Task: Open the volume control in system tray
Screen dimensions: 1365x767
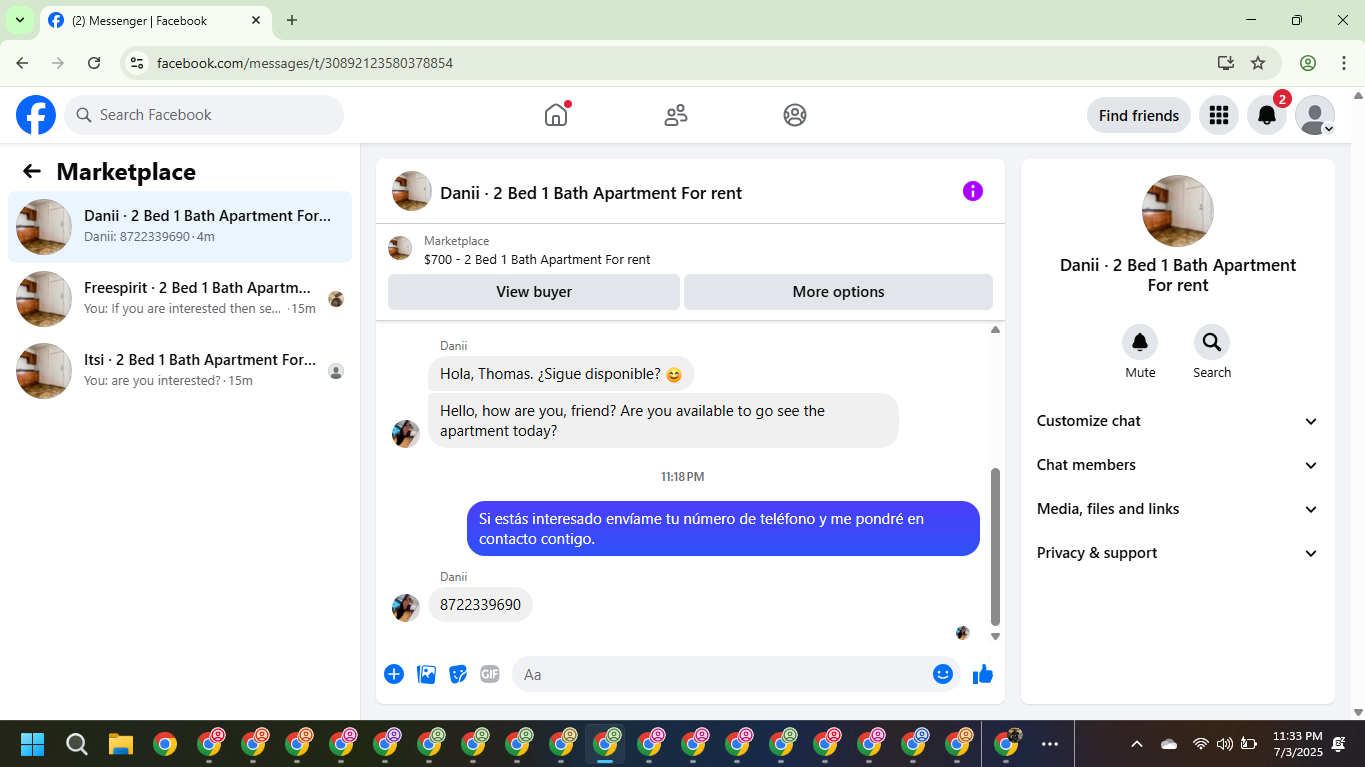Action: coord(1224,744)
